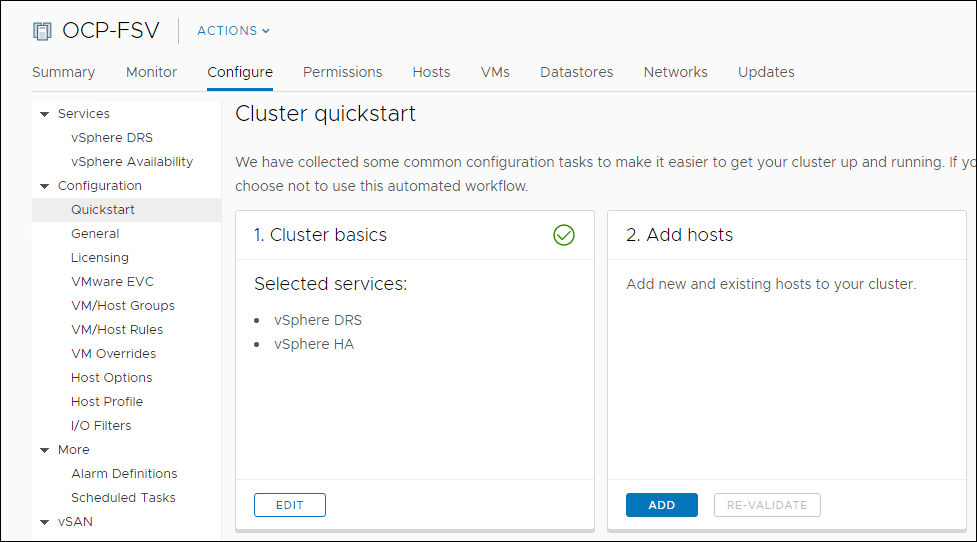Viewport: 977px width, 542px height.
Task: Collapse the Services tree section
Action: click(44, 114)
